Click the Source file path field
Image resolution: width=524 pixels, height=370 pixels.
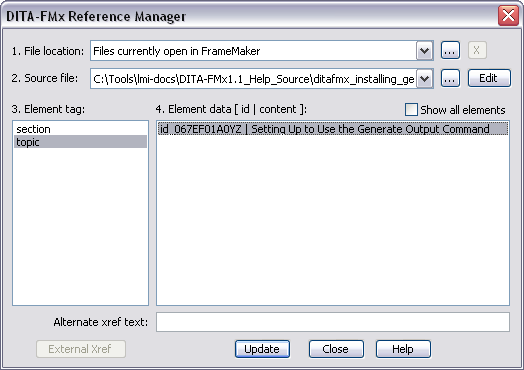pos(253,79)
